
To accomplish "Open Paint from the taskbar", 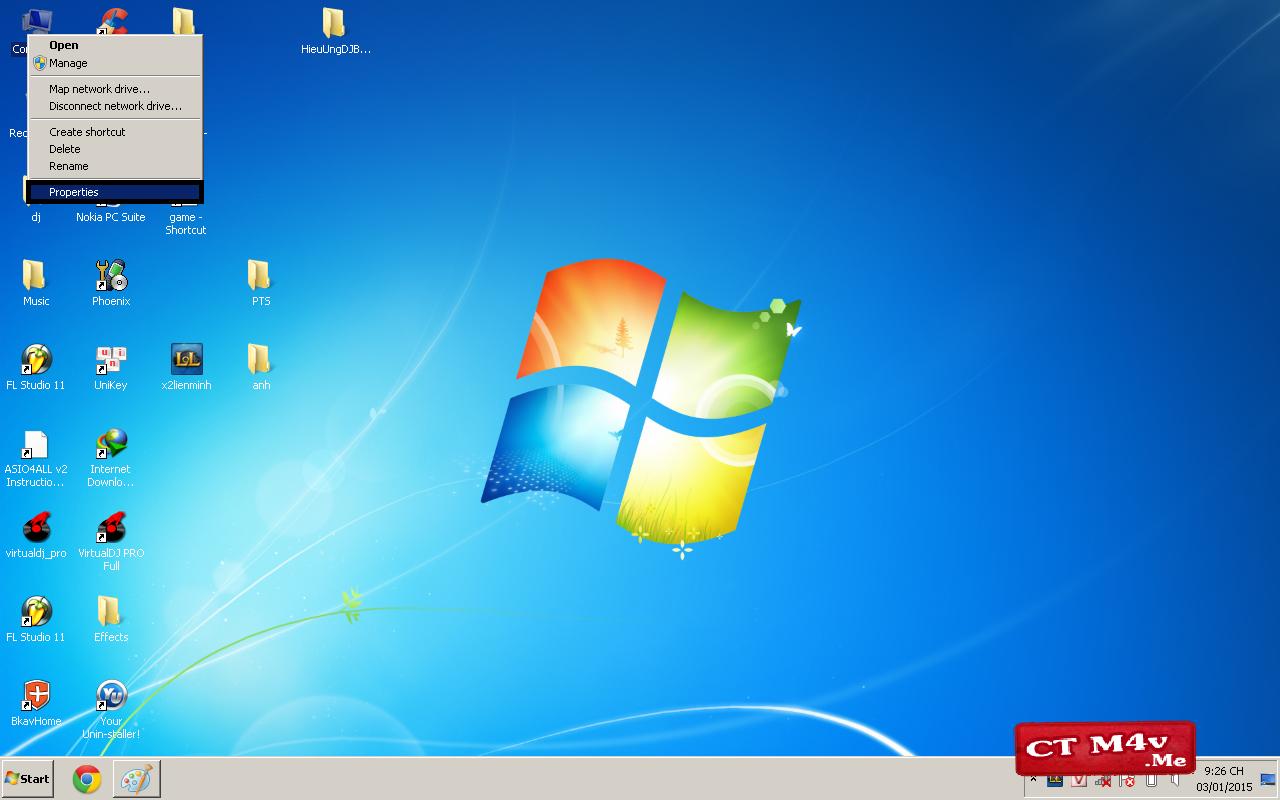I will [136, 779].
